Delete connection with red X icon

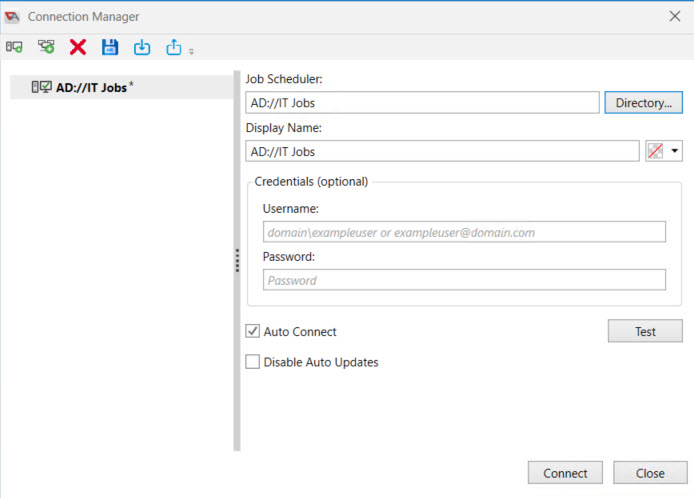click(78, 47)
